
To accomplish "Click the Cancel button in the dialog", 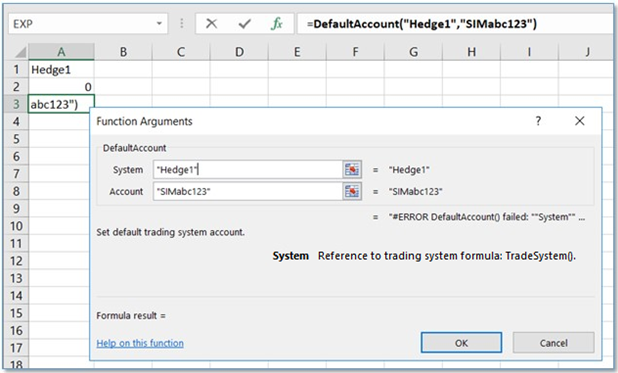I will point(553,343).
